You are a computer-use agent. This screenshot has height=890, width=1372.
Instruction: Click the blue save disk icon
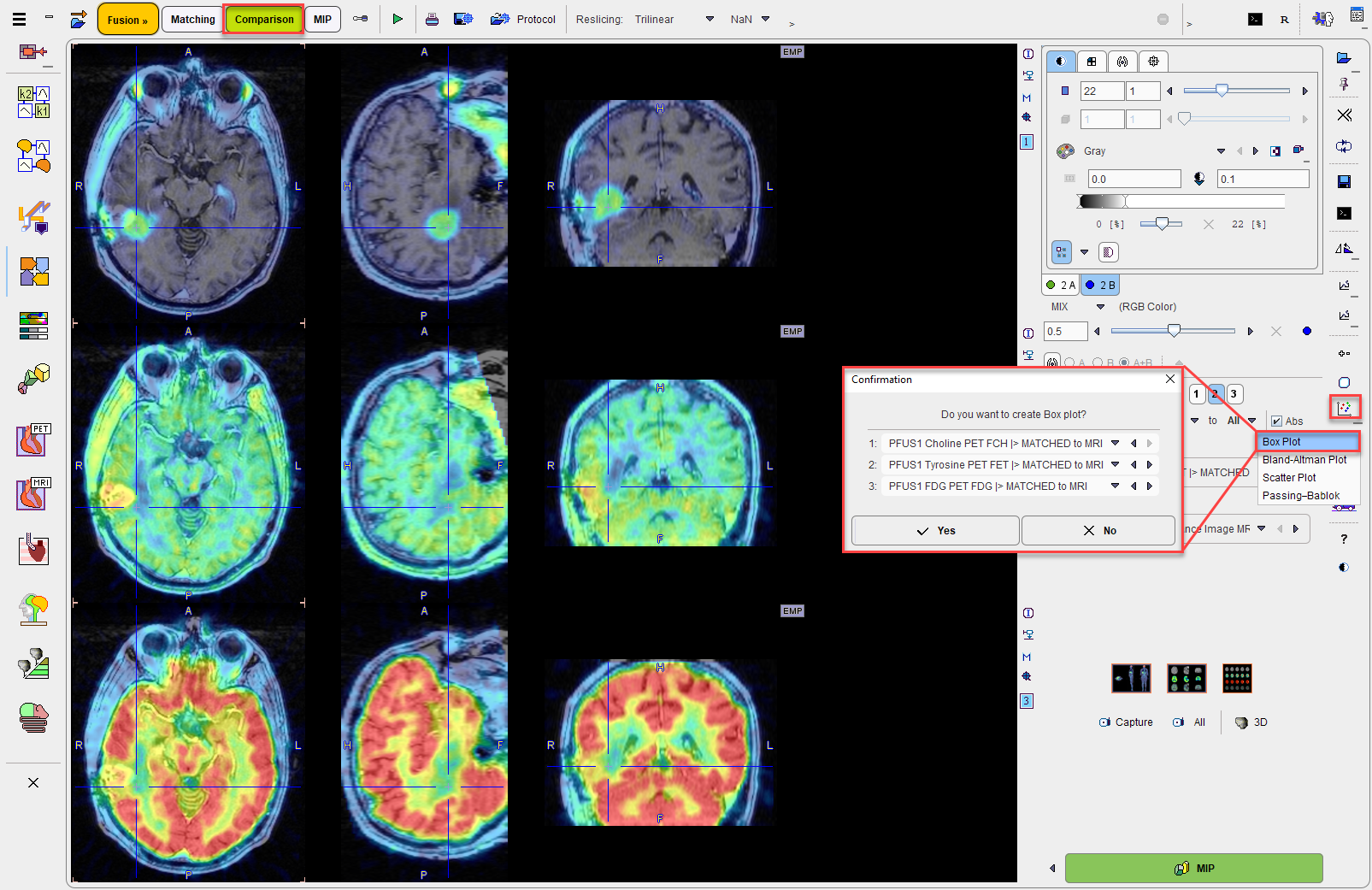tap(1344, 181)
